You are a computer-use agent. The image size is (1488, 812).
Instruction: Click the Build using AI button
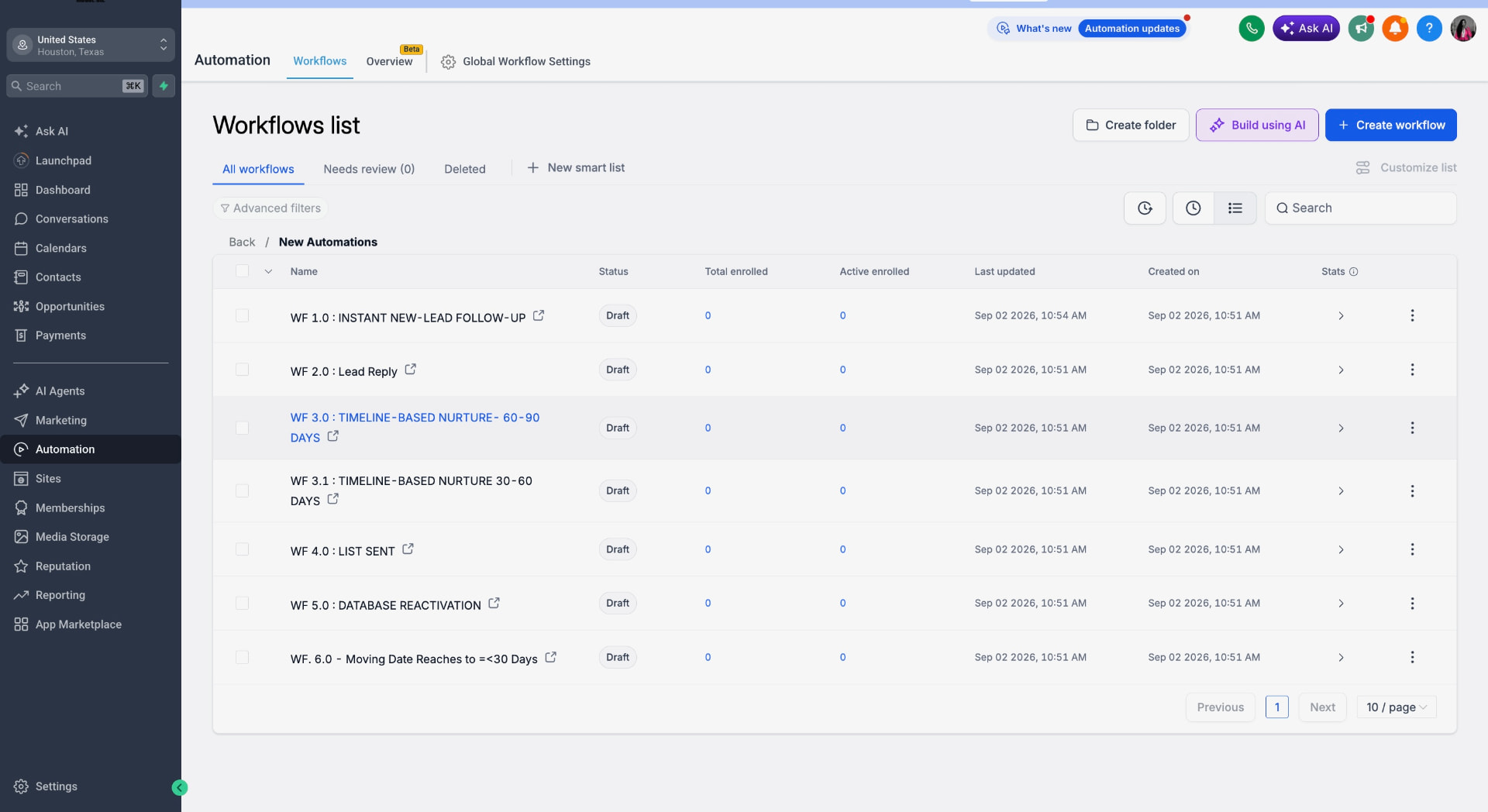pyautogui.click(x=1257, y=125)
